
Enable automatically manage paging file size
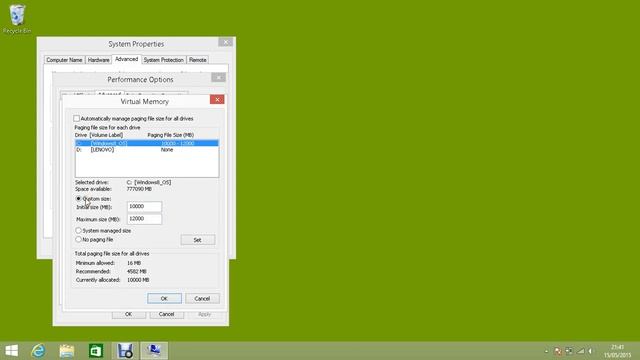pos(76,118)
